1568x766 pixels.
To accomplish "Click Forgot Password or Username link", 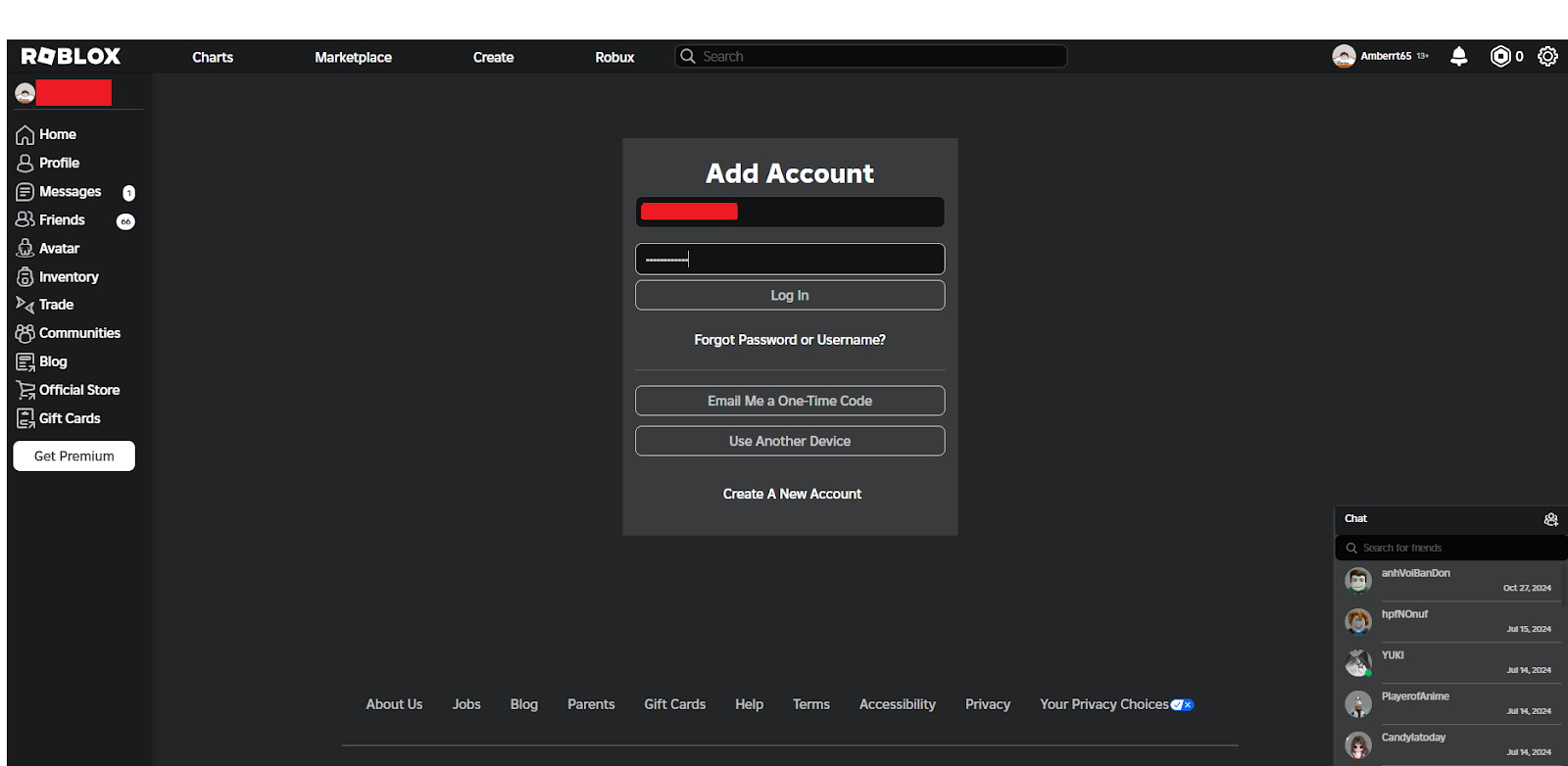I will click(790, 340).
